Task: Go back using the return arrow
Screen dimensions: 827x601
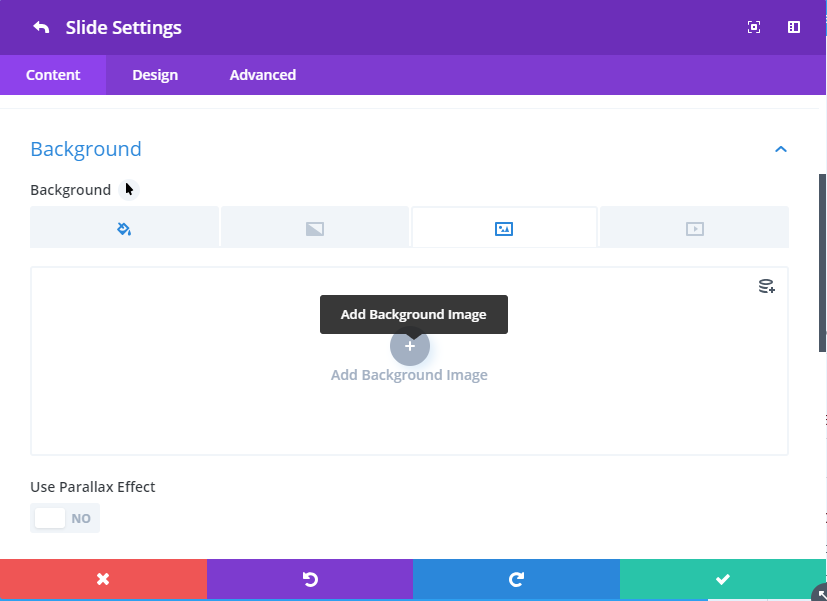Action: tap(41, 27)
